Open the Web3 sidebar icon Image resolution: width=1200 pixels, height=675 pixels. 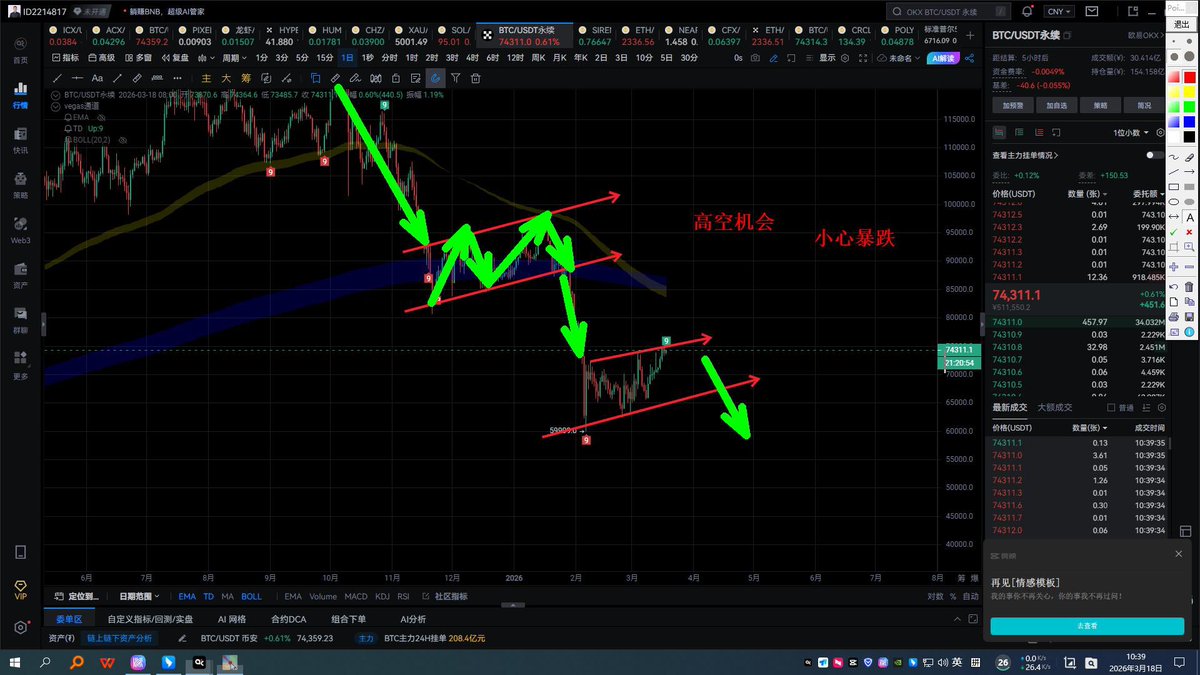click(20, 230)
